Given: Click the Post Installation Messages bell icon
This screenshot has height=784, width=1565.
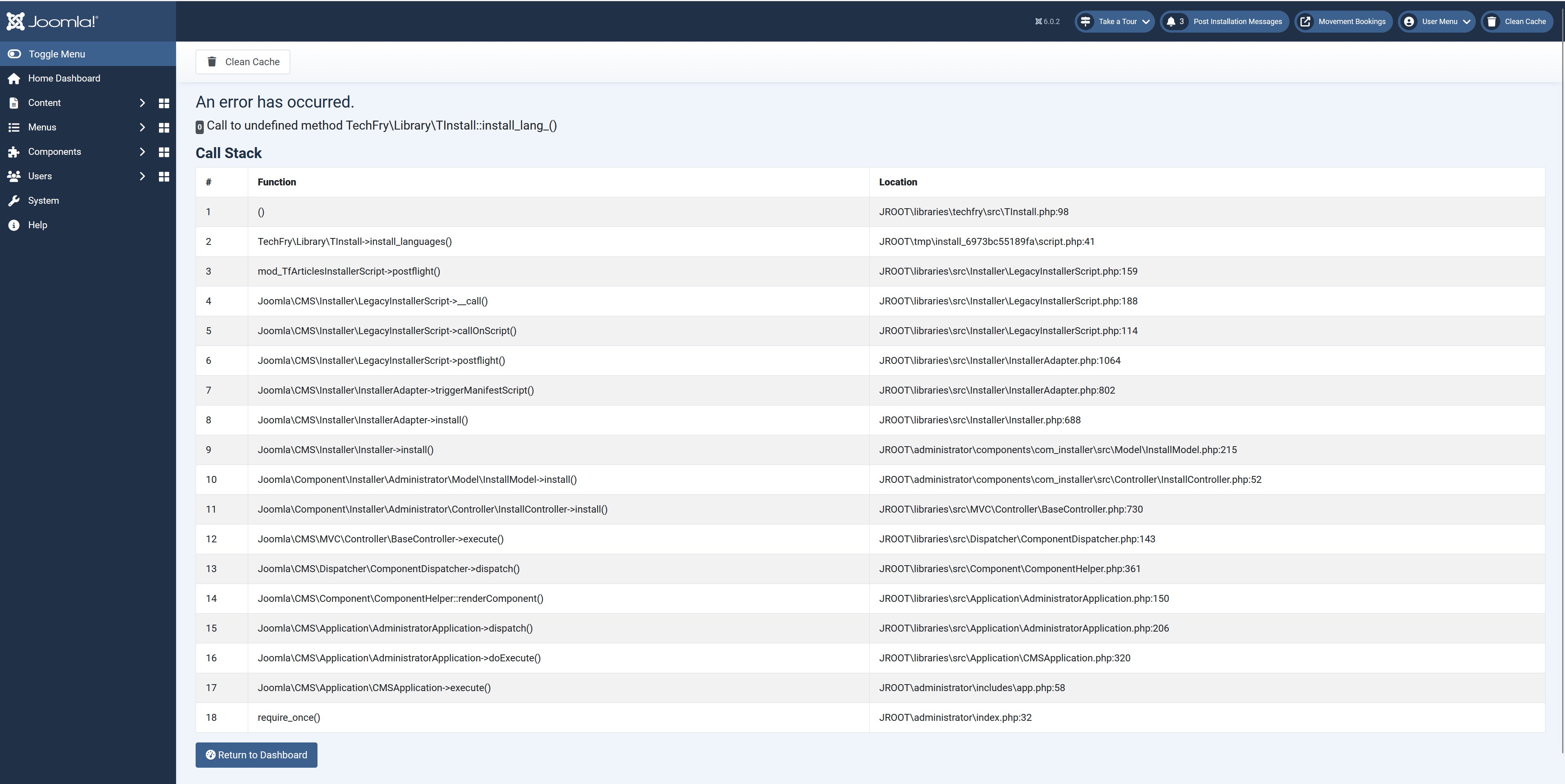Looking at the screenshot, I should pos(1171,21).
